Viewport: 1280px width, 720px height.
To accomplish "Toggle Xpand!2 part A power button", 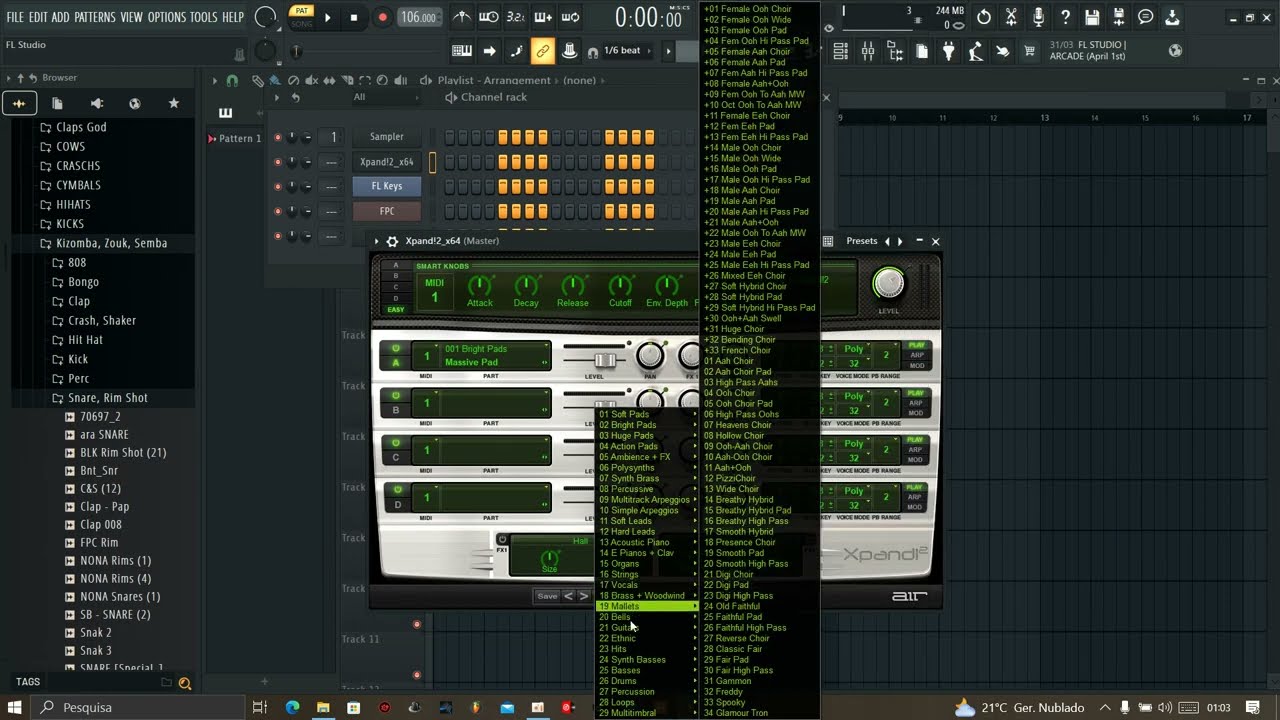I will click(x=396, y=349).
